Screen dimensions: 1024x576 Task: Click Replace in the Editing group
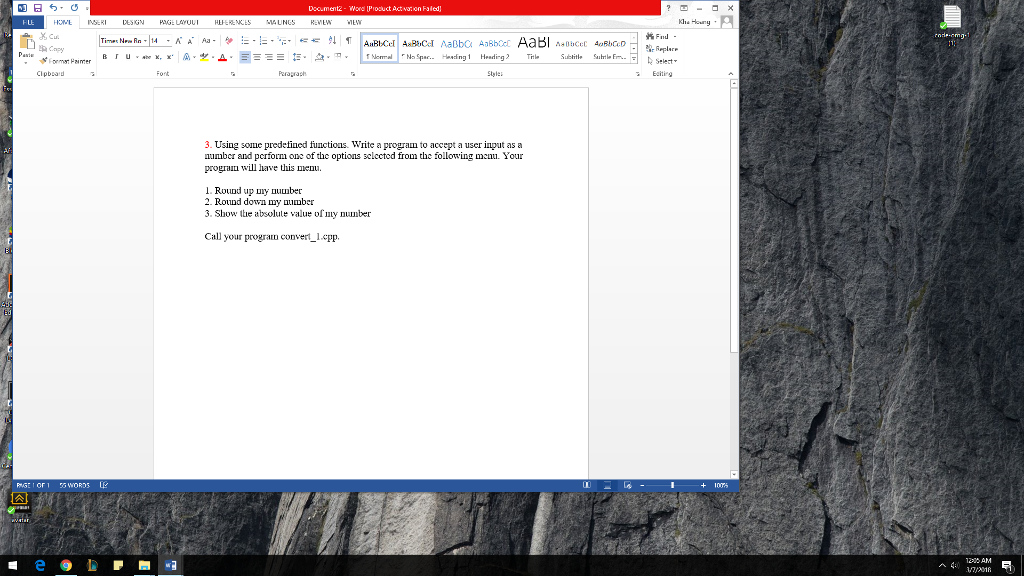pos(667,49)
